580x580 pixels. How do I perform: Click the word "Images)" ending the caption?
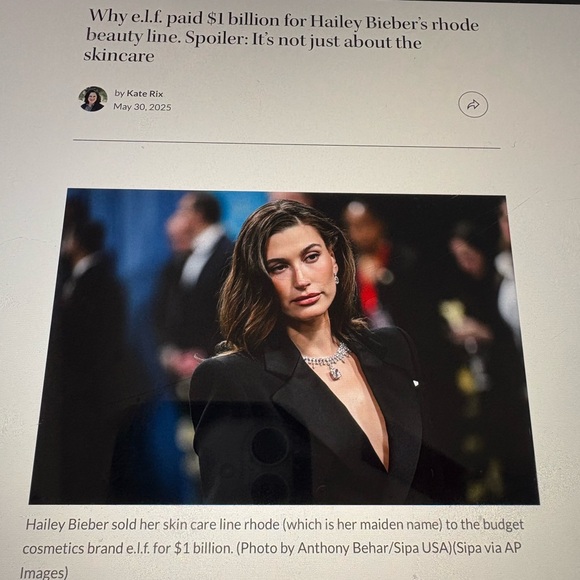44,572
